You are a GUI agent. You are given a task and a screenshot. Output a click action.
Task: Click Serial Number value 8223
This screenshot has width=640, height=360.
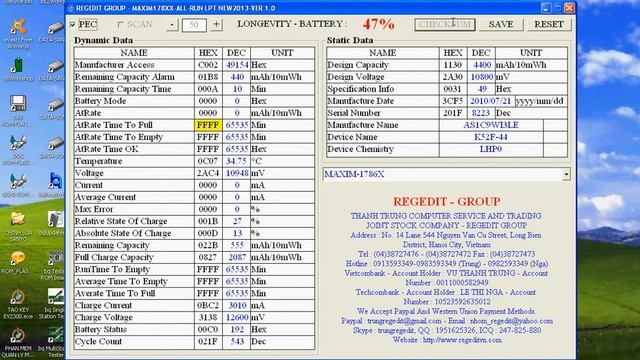click(x=481, y=113)
